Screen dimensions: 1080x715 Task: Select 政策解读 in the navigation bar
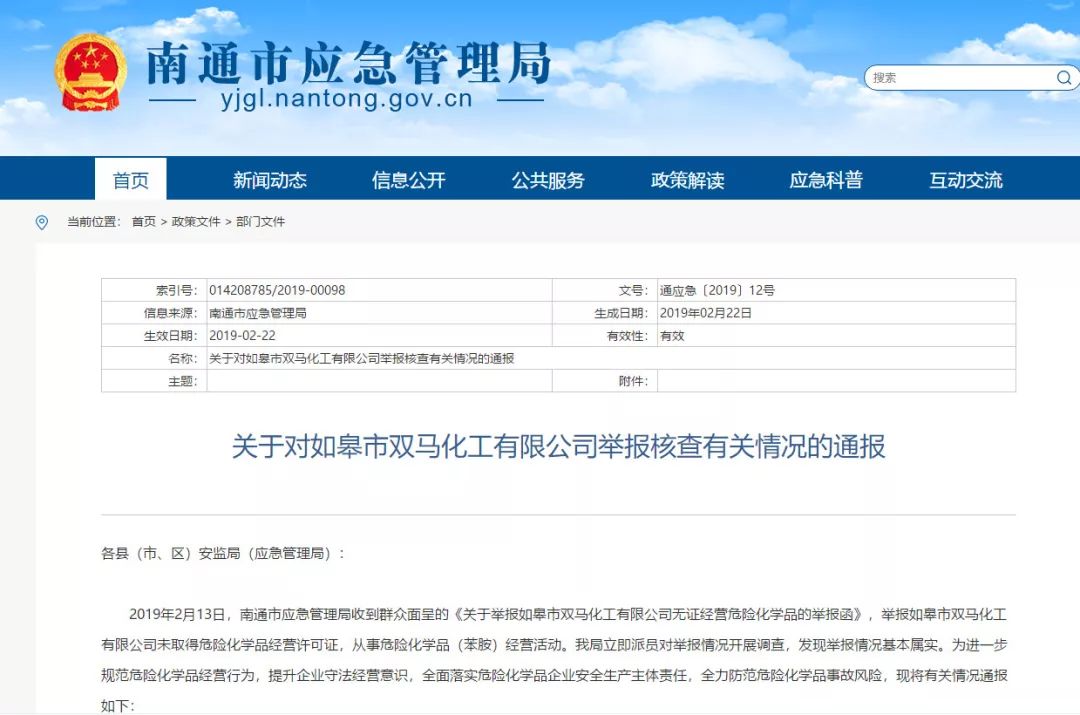click(x=687, y=178)
